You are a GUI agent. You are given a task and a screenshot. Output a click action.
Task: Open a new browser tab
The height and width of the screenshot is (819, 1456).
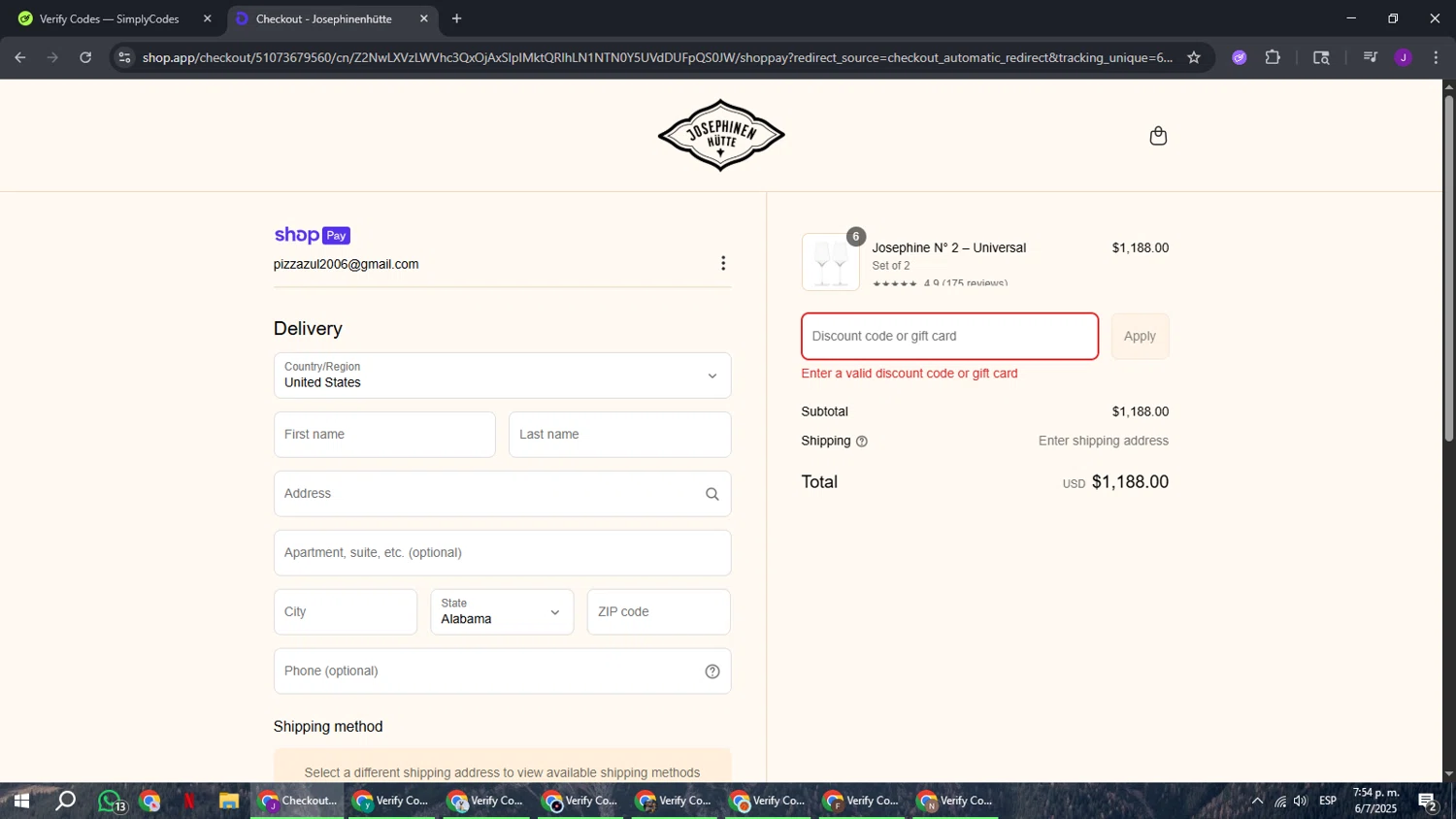pos(457,18)
